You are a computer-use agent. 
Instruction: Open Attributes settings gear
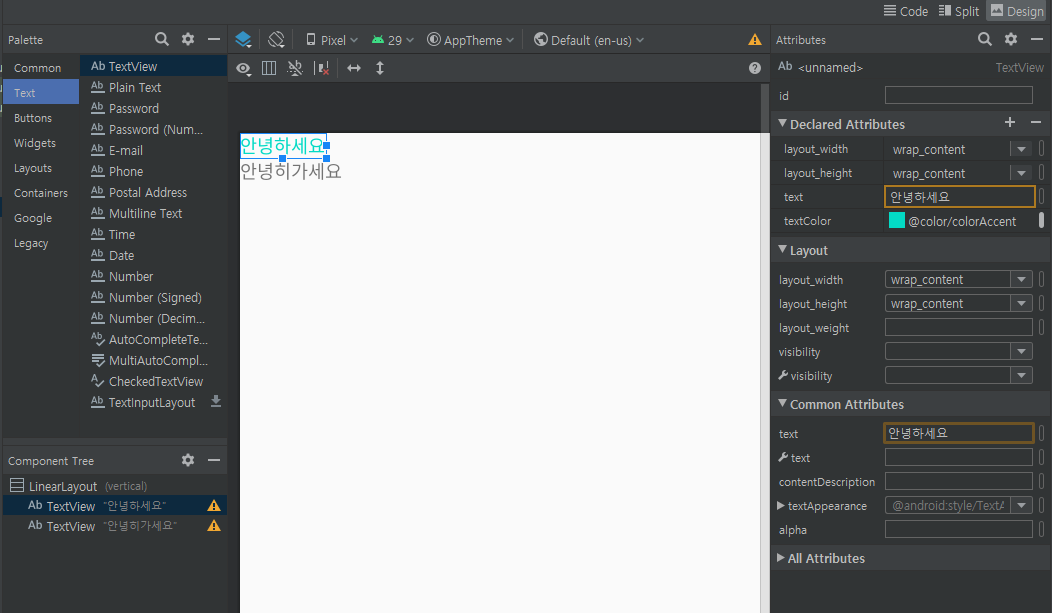click(x=1011, y=40)
